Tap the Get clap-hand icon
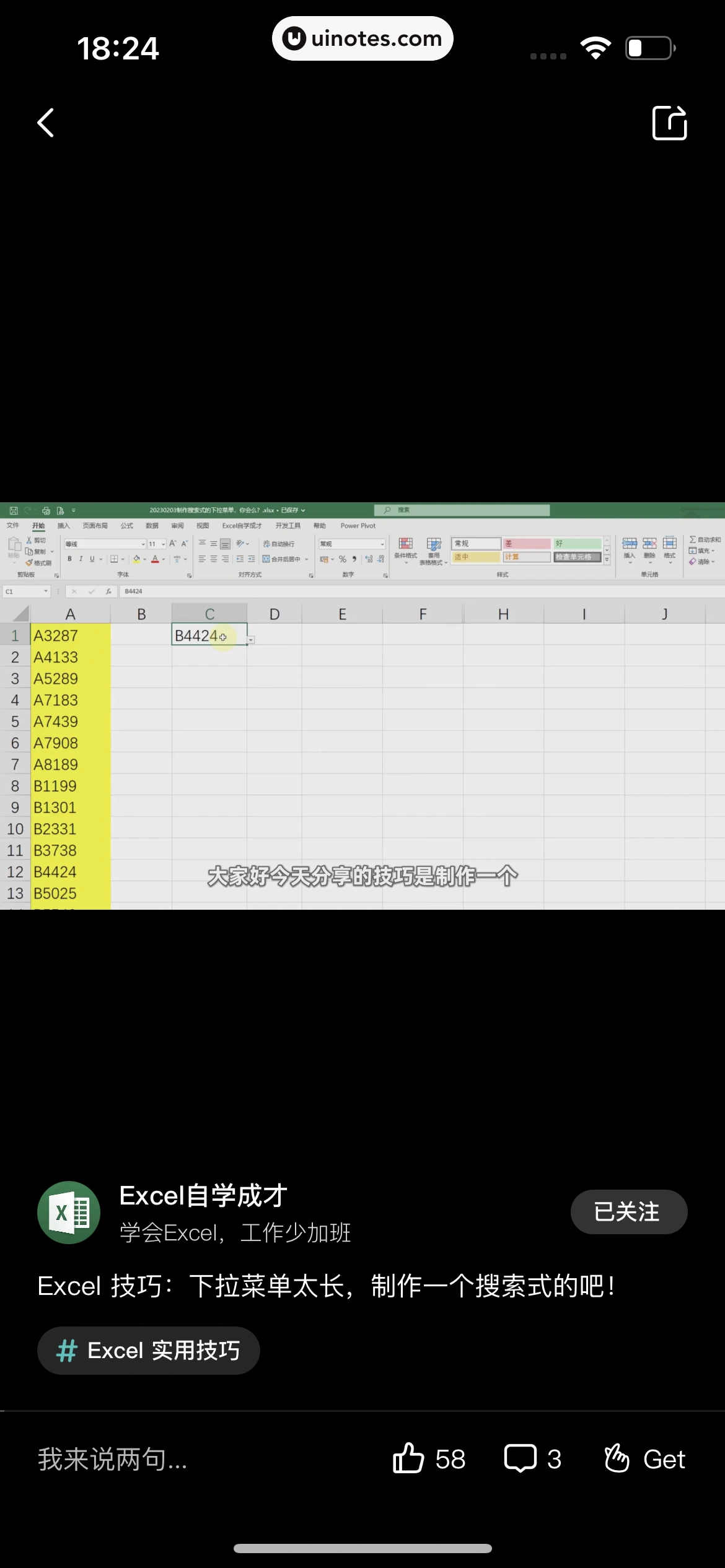Viewport: 725px width, 1568px height. tap(617, 1458)
